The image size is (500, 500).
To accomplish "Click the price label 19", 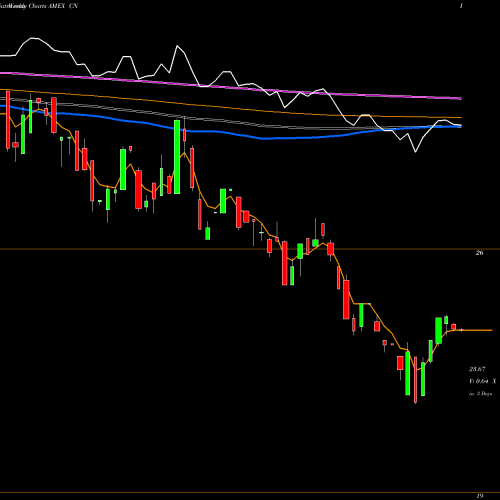I will pos(480,496).
